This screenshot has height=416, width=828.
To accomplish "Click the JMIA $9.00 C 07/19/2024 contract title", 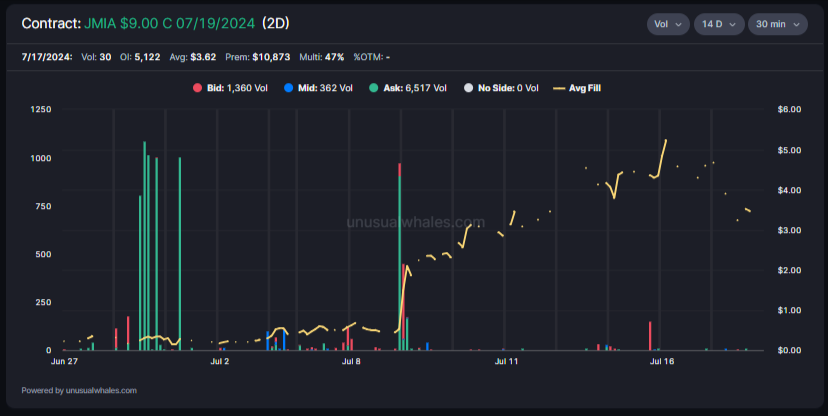I will point(169,24).
